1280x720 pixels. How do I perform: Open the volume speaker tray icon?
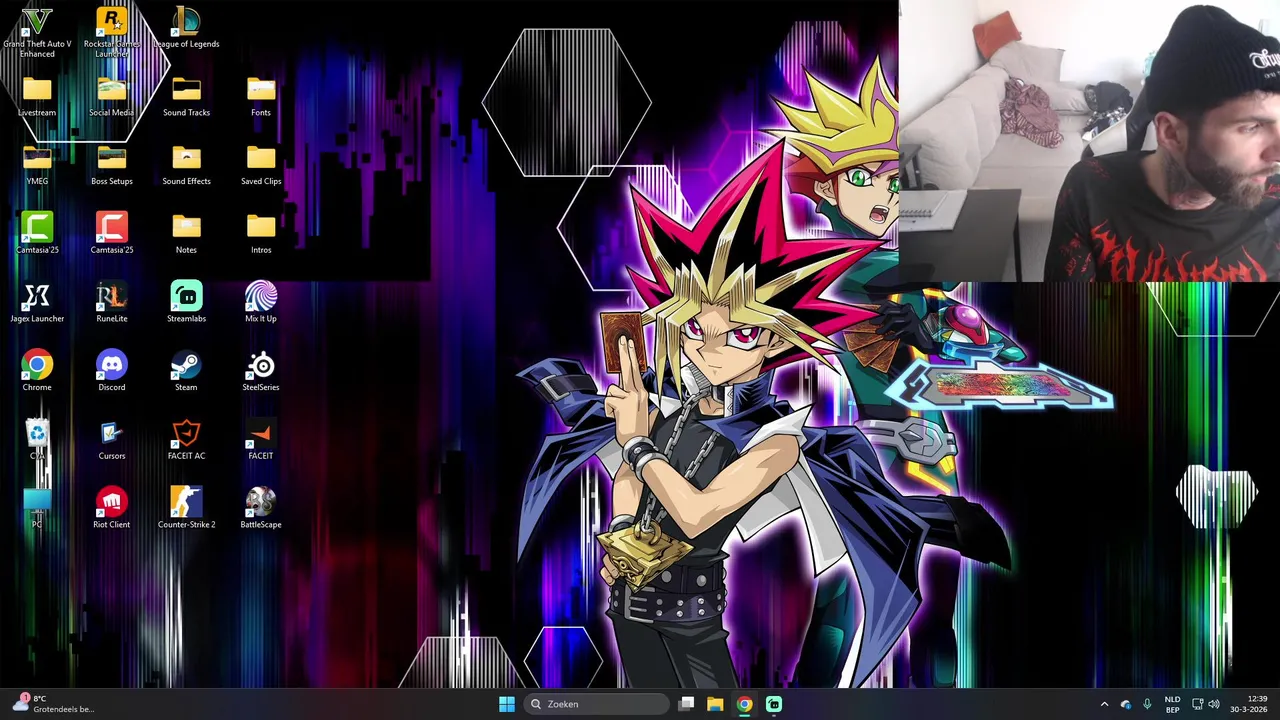[1215, 704]
